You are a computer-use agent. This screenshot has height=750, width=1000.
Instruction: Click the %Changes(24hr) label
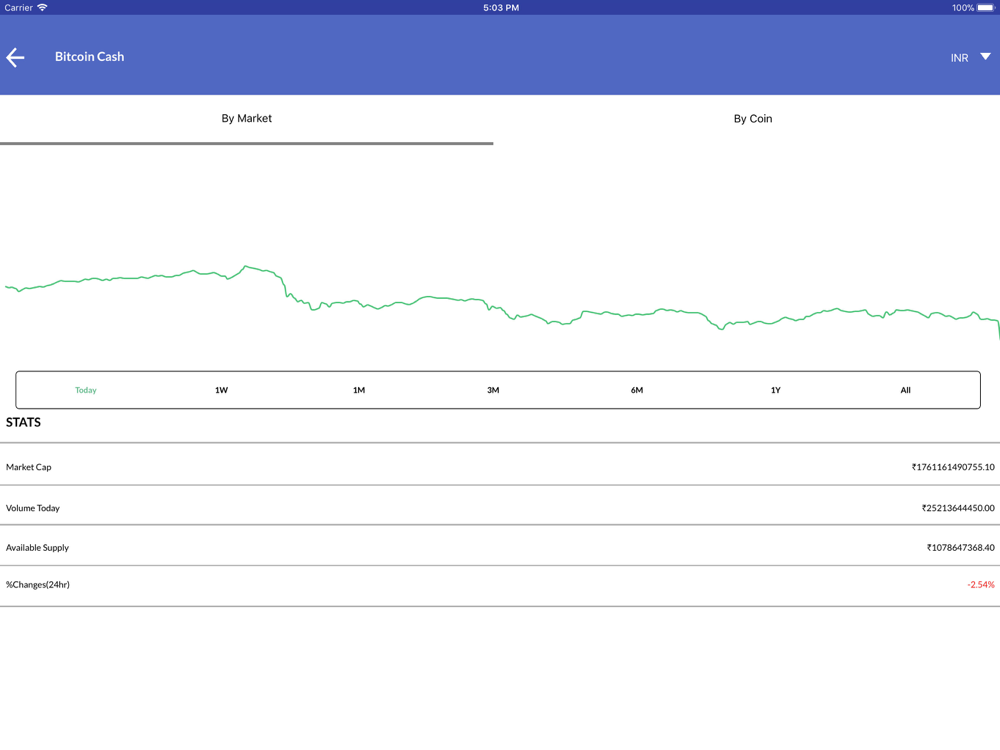(x=38, y=585)
